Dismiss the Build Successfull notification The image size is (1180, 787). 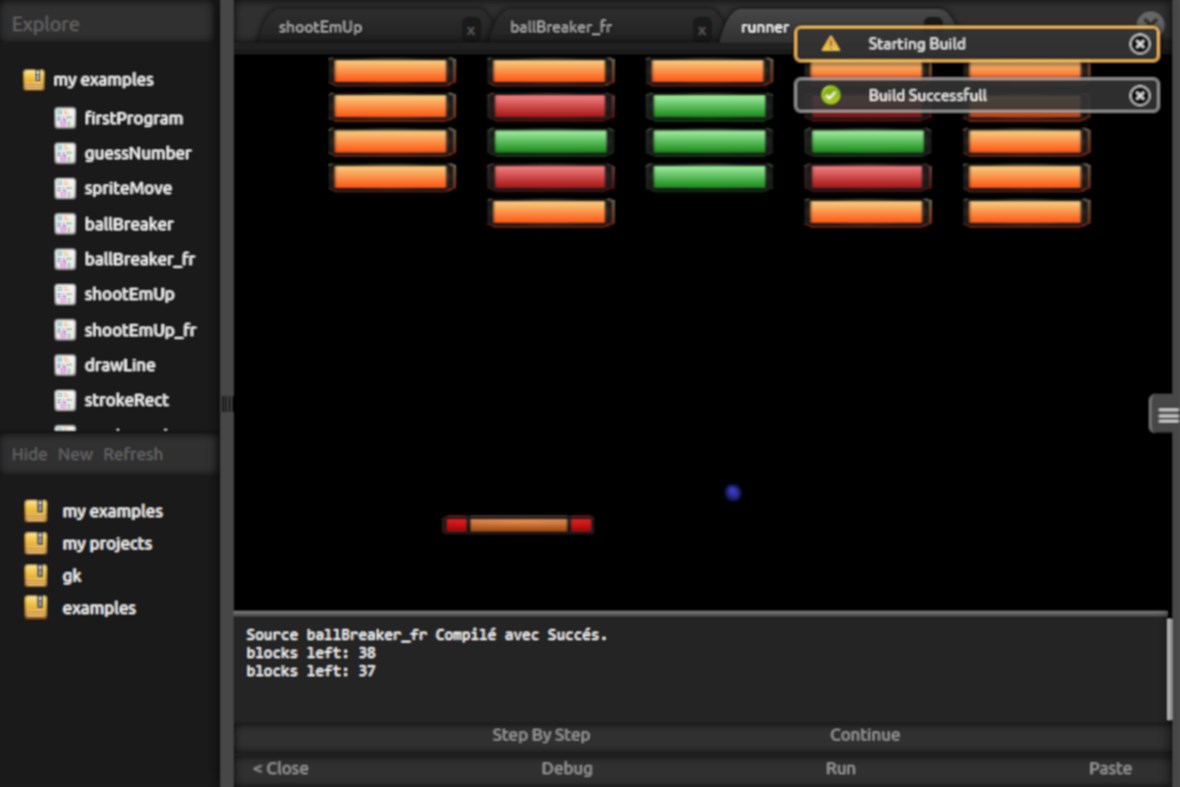click(1139, 96)
